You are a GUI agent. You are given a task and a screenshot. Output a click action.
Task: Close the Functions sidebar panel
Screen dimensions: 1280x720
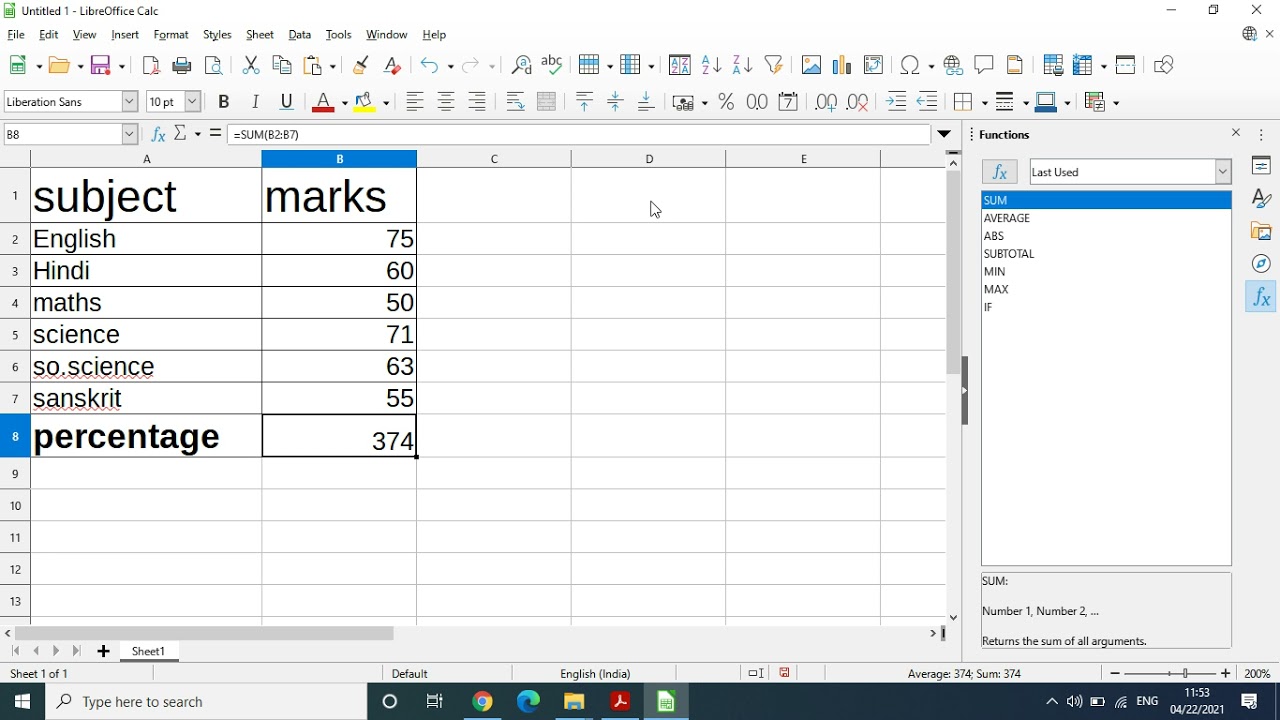coord(1236,133)
